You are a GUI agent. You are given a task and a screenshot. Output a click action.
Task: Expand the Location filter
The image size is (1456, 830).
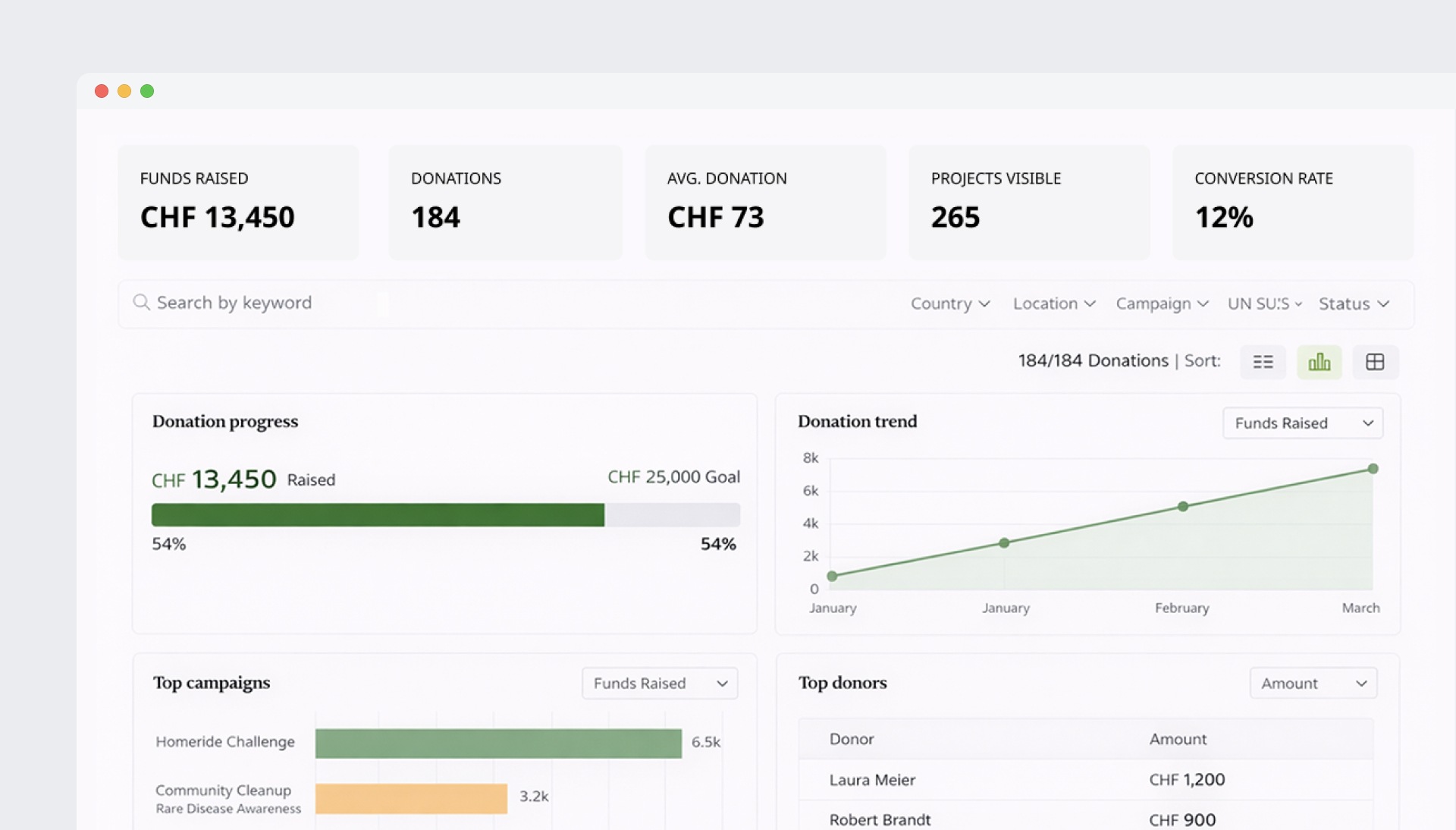pos(1054,303)
